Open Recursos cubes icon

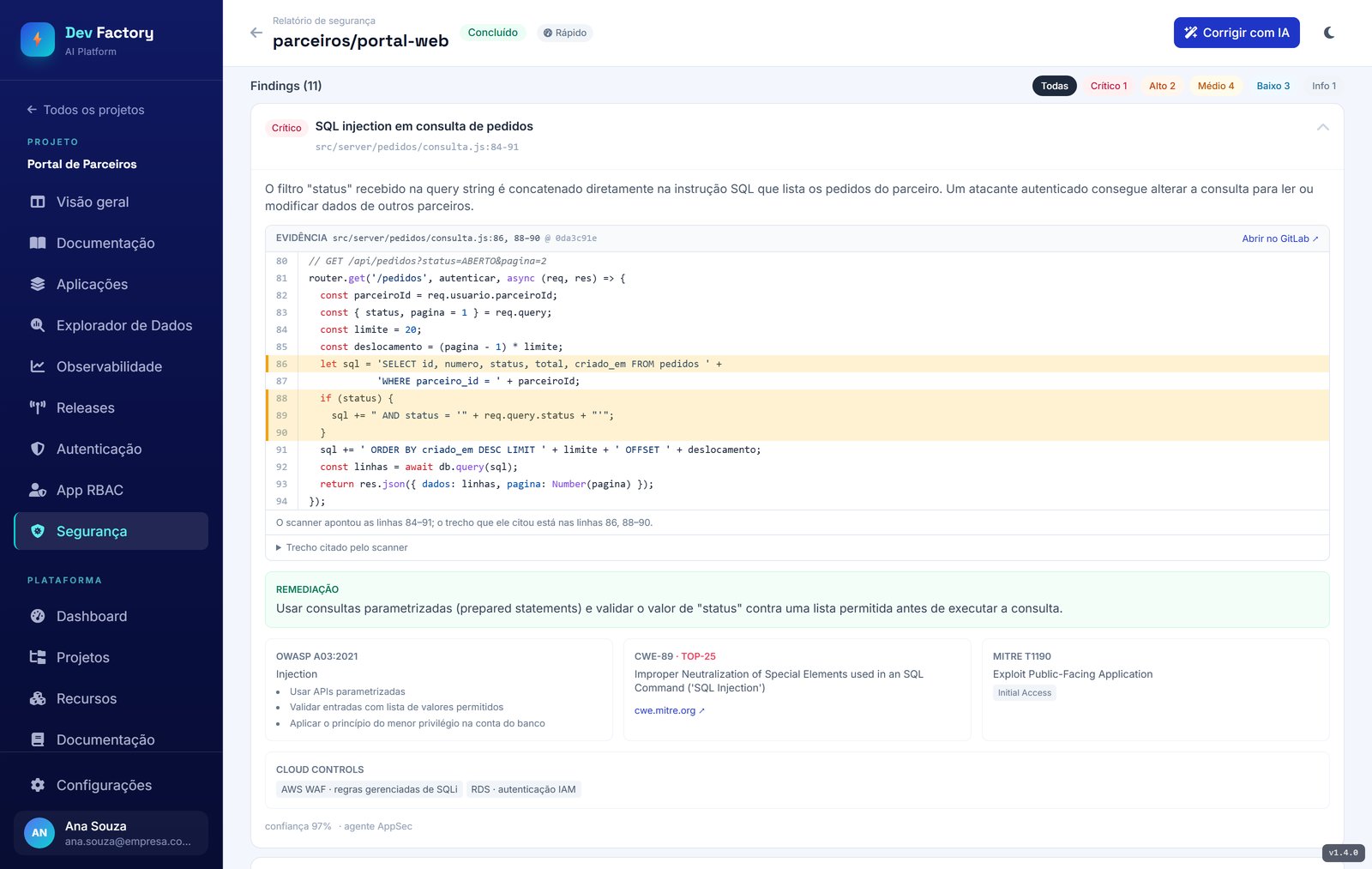(x=38, y=698)
